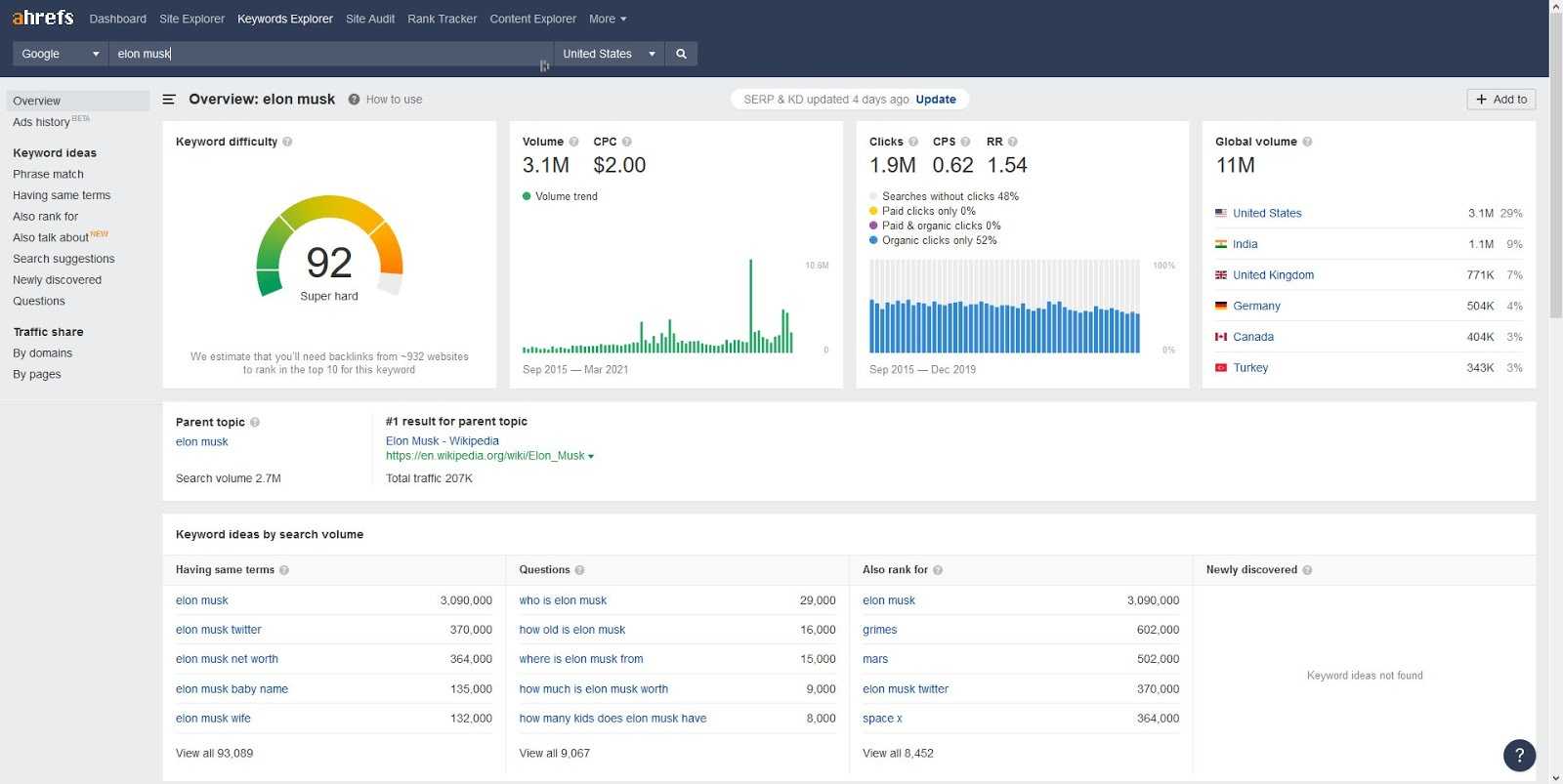Click the Having same terms info icon

coord(284,570)
